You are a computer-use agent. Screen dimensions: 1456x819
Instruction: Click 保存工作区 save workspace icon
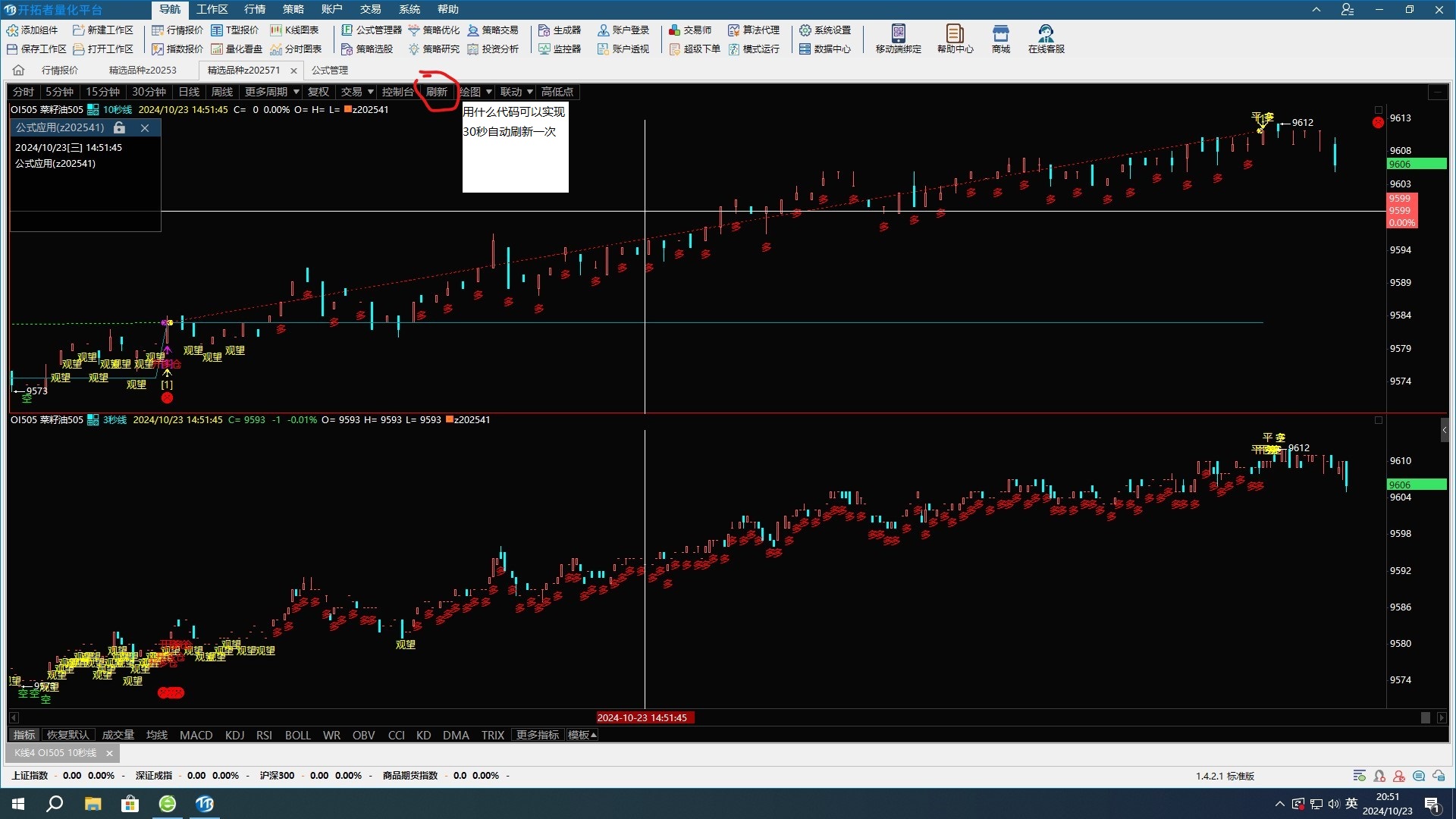point(12,49)
